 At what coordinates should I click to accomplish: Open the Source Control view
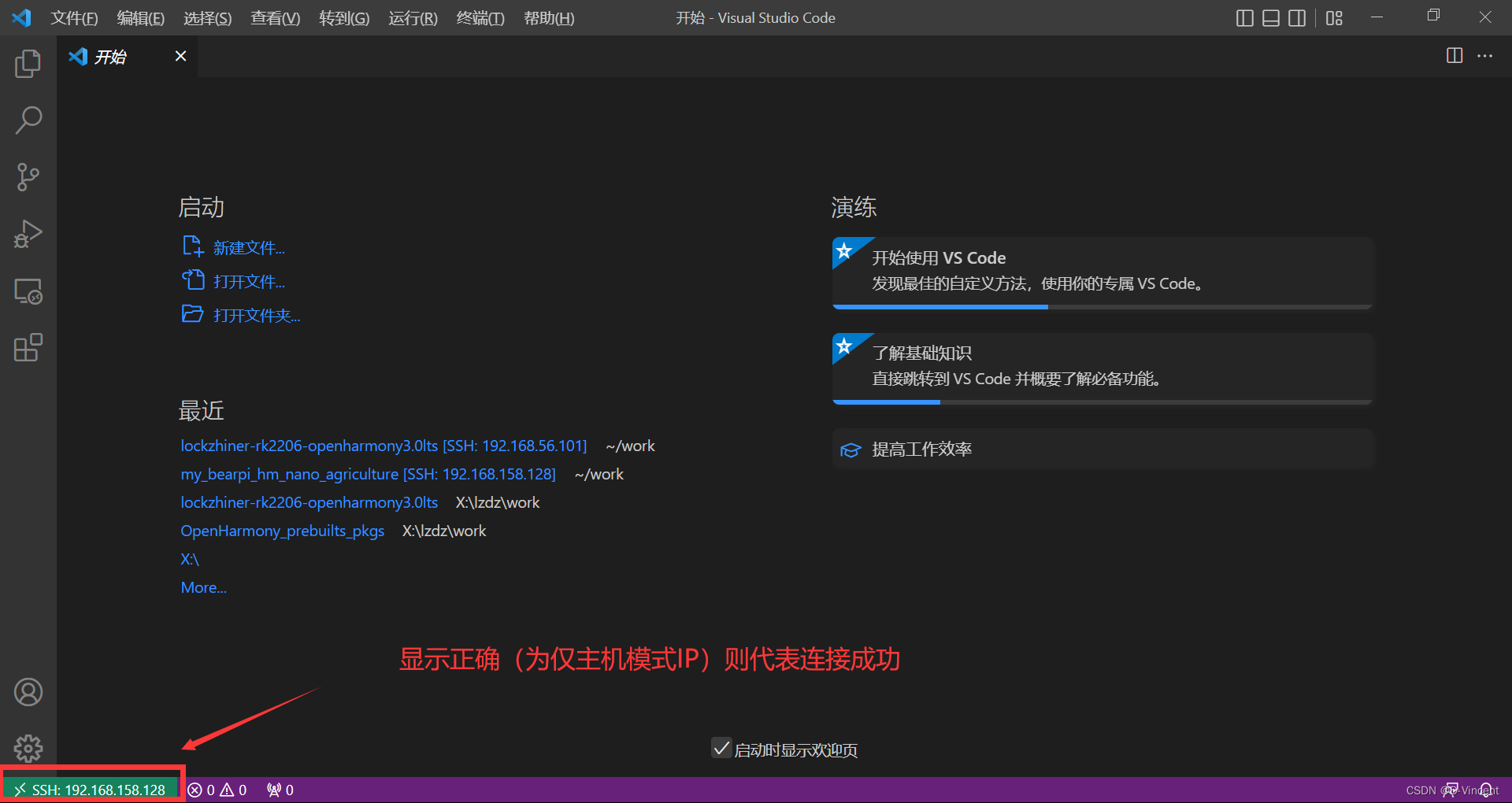click(28, 177)
